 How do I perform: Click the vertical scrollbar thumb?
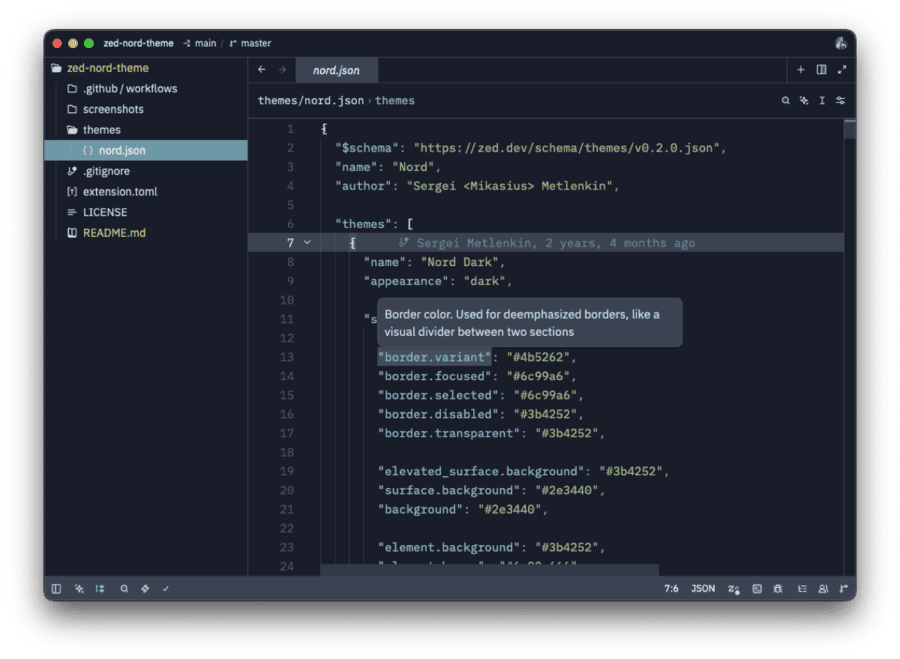click(x=849, y=129)
